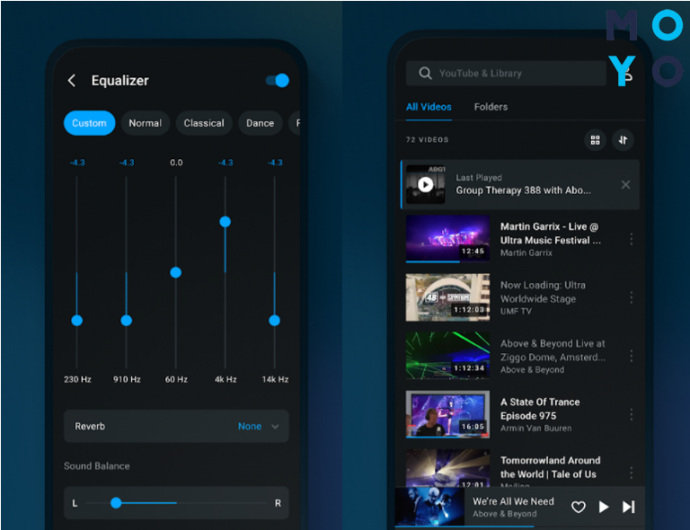
Task: Click 'Martin Garrix - Live @ Ultra Music Festival' title
Action: coord(550,233)
